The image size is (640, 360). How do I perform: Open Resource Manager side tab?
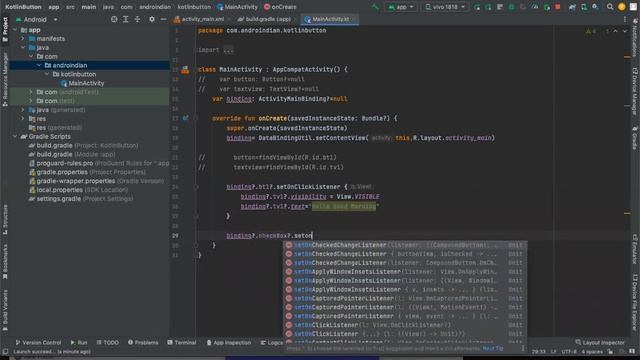point(5,80)
